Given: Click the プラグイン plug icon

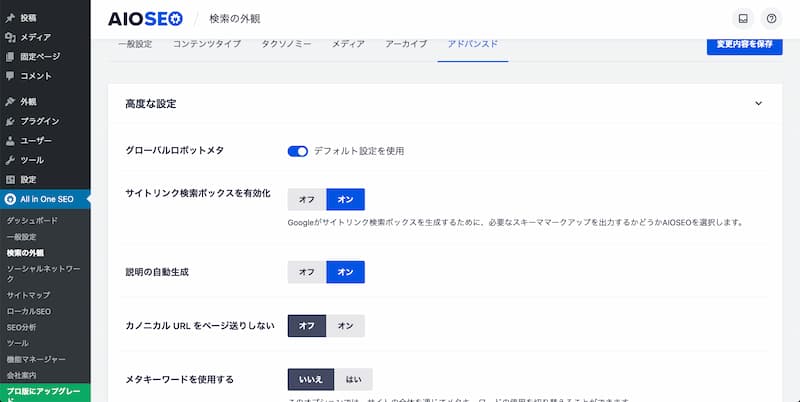Looking at the screenshot, I should pyautogui.click(x=10, y=121).
